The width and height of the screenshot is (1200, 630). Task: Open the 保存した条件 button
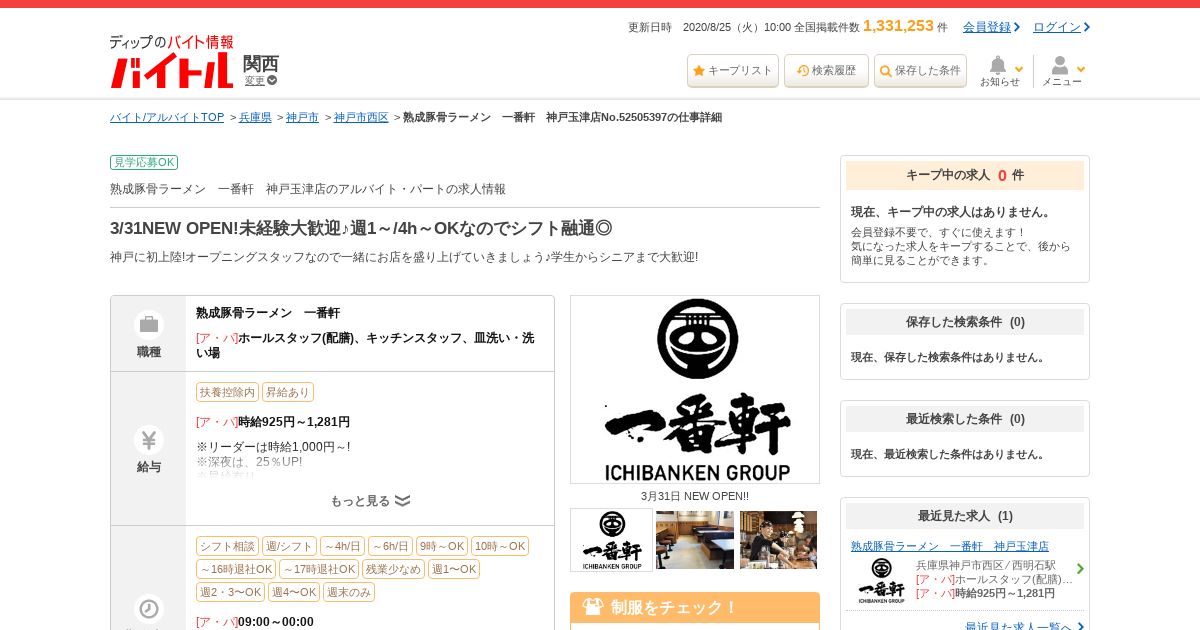[x=920, y=71]
